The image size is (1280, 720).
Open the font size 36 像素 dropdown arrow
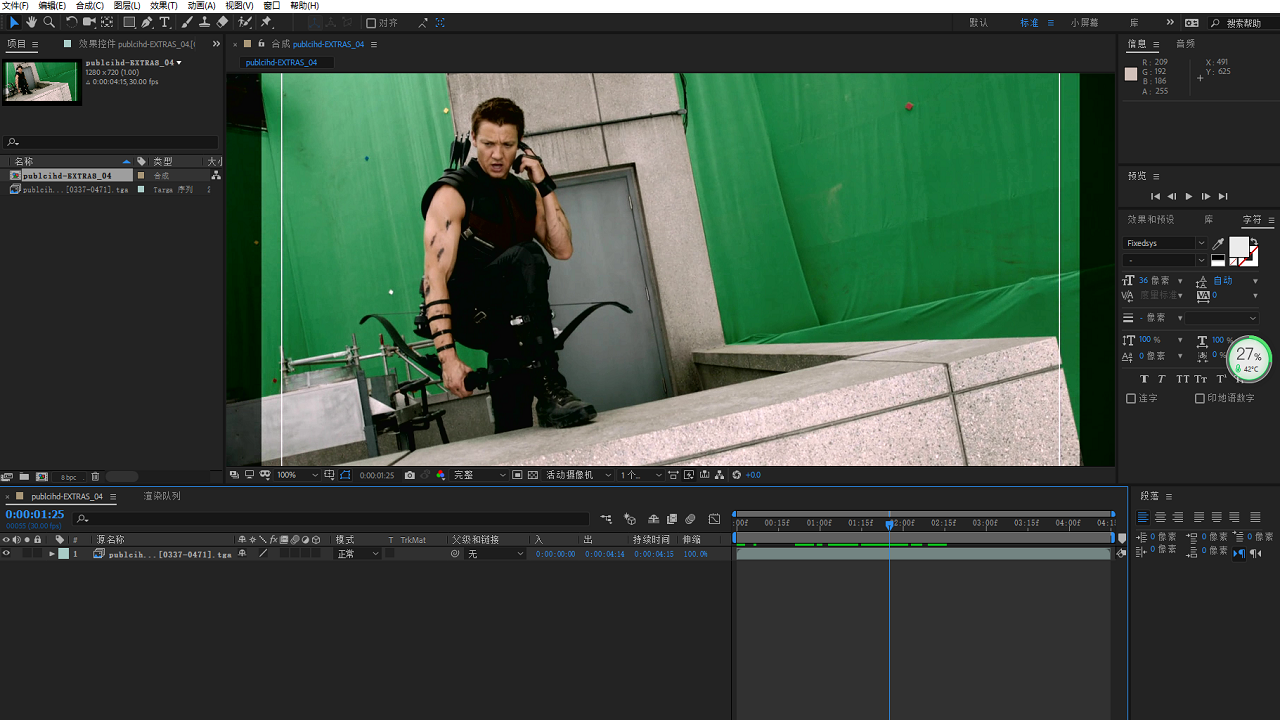1180,281
